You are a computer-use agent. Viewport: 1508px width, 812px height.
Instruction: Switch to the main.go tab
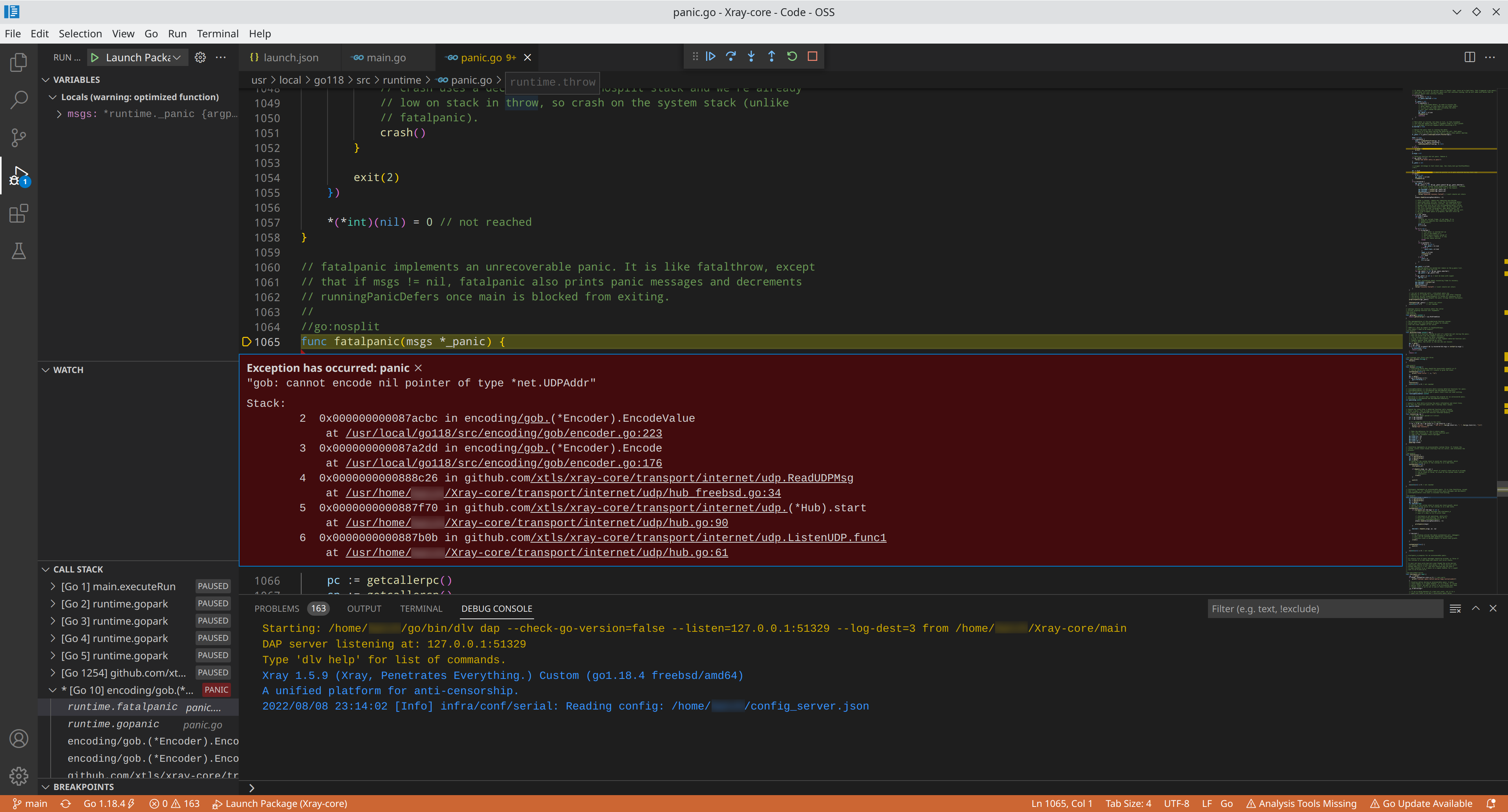coord(386,57)
